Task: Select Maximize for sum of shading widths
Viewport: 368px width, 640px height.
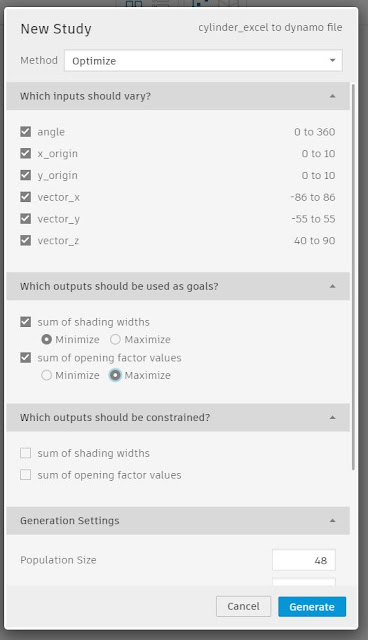Action: [115, 340]
